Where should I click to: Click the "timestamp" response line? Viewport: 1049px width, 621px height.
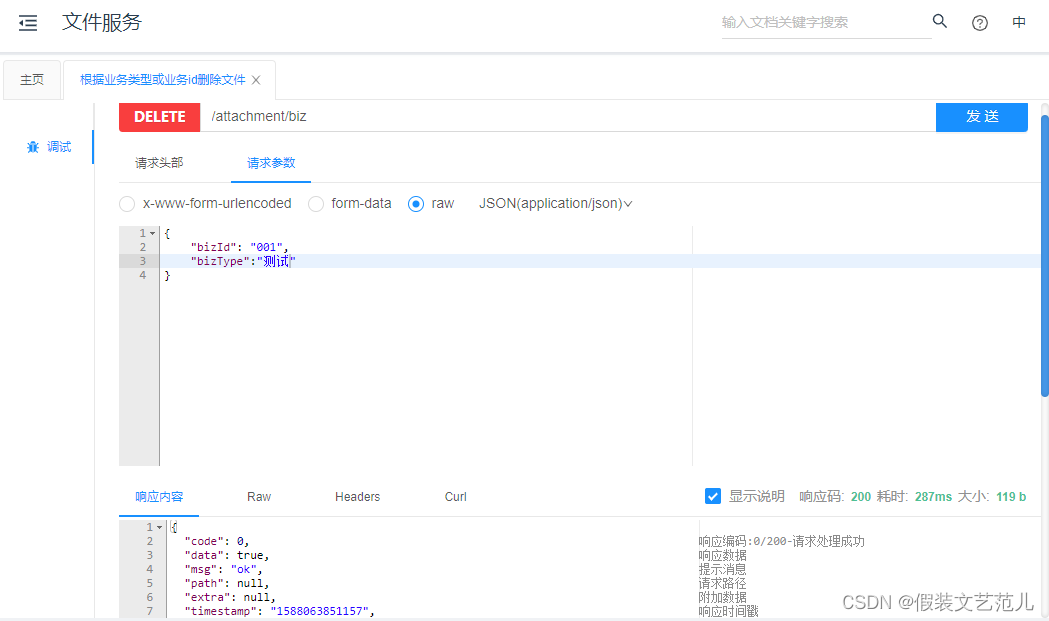pos(279,611)
